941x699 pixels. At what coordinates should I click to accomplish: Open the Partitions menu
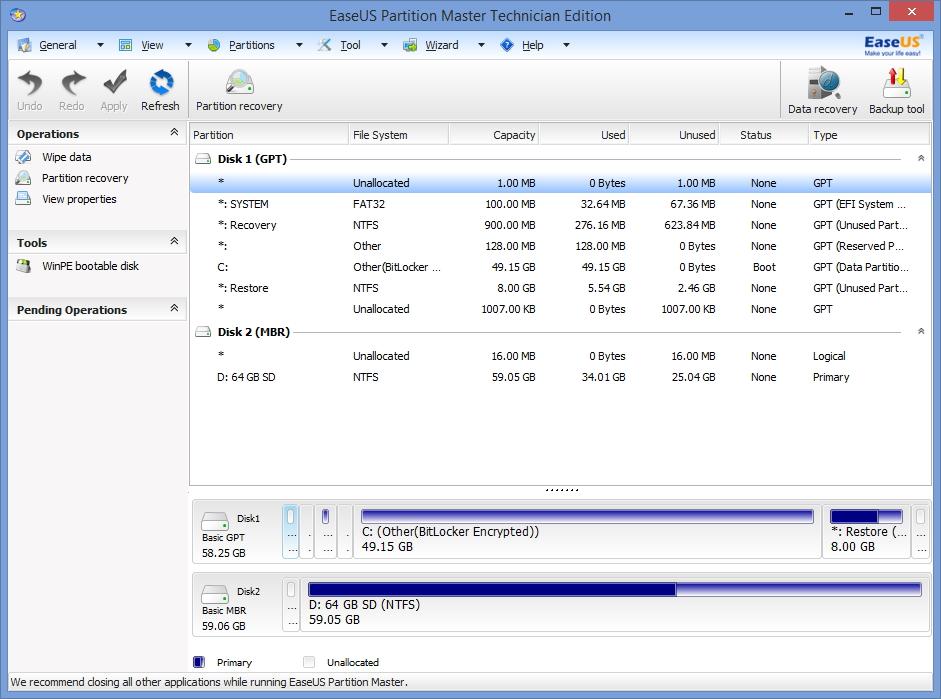click(251, 45)
